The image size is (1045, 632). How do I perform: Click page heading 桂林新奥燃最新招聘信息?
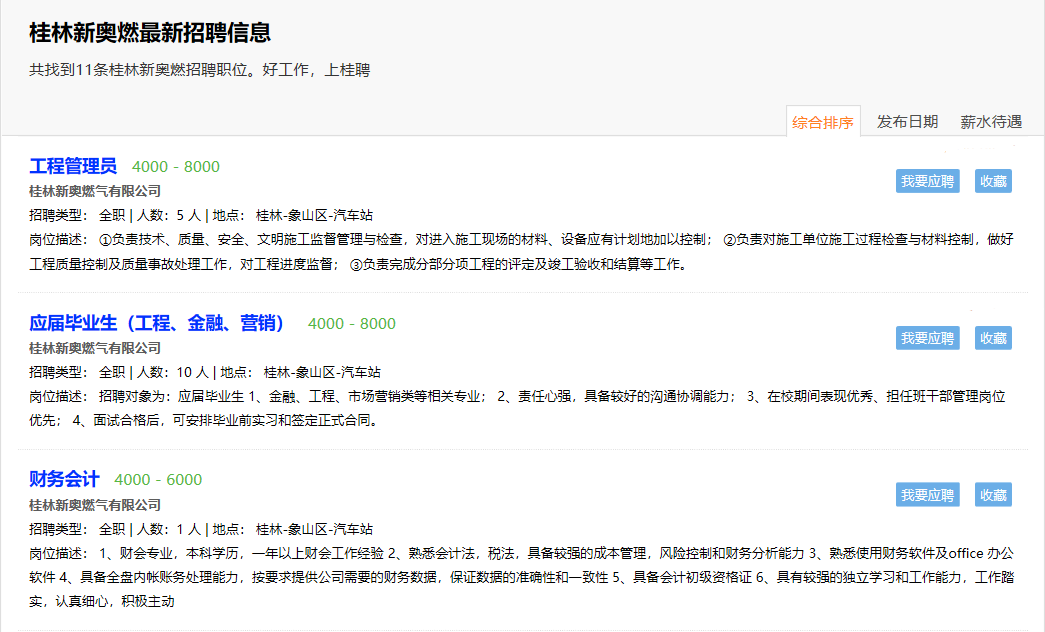[150, 33]
